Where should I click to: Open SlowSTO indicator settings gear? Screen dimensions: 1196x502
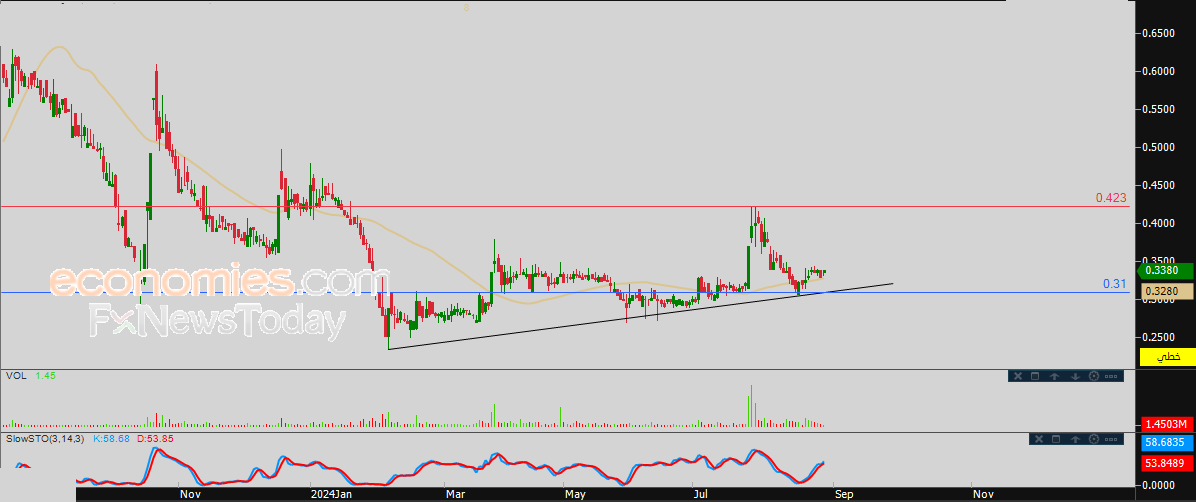[1095, 439]
